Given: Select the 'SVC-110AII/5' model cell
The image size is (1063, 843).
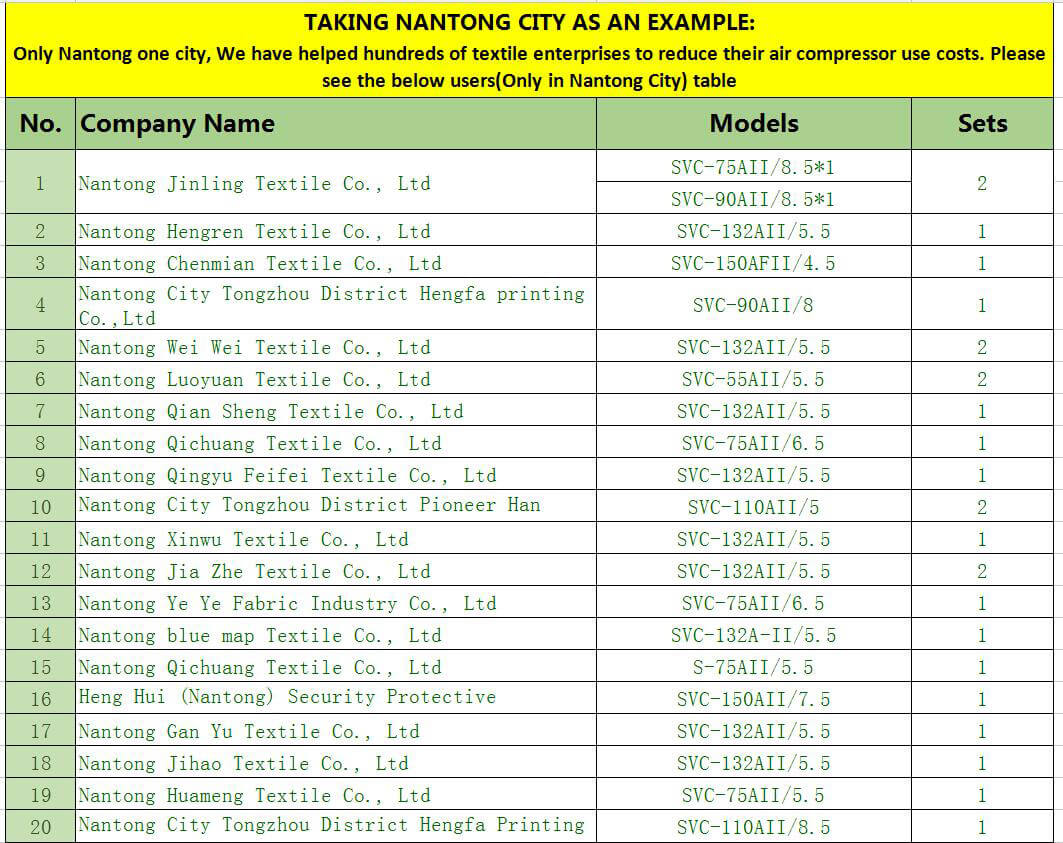Looking at the screenshot, I should (x=754, y=506).
